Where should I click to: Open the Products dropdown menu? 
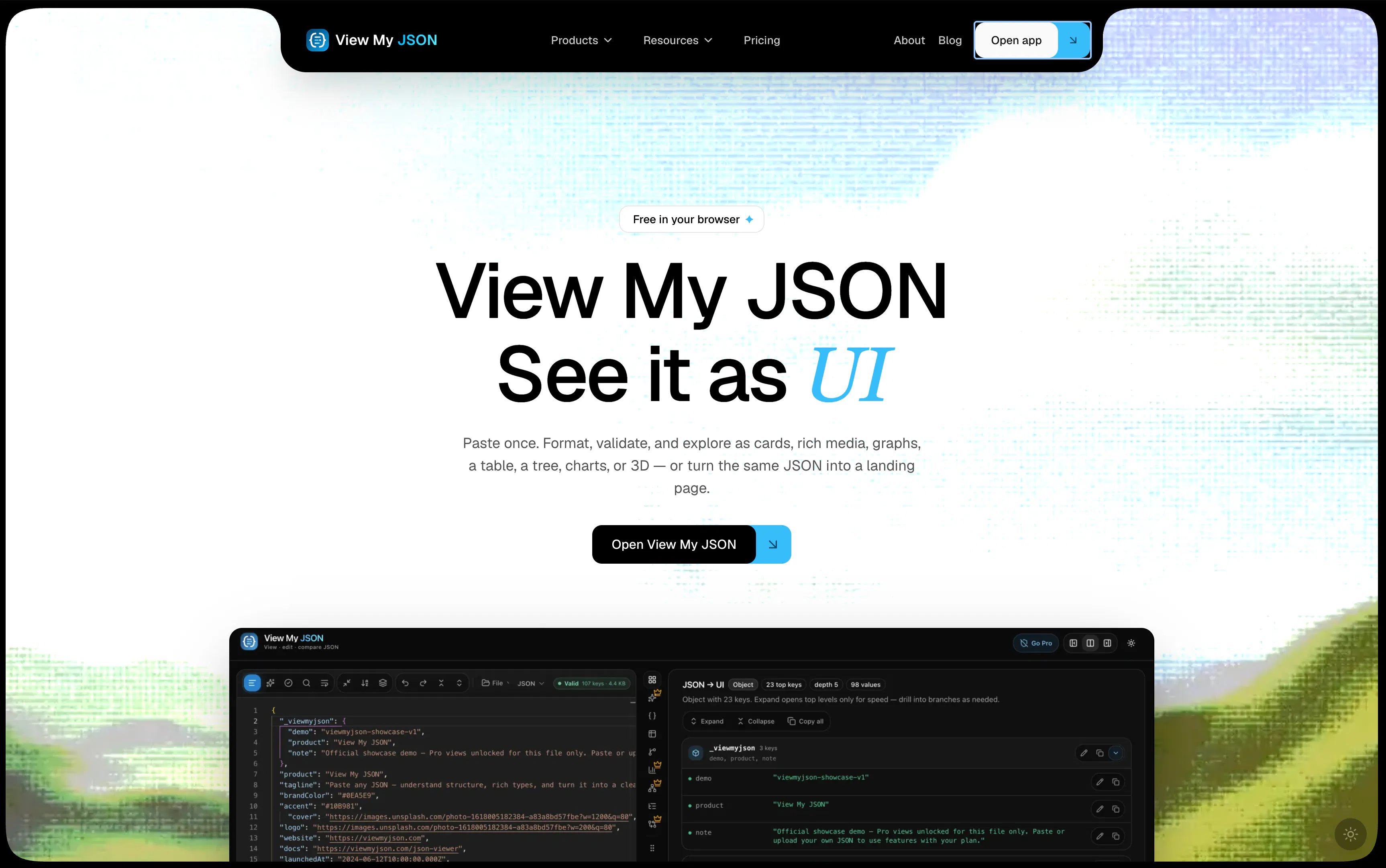point(581,40)
